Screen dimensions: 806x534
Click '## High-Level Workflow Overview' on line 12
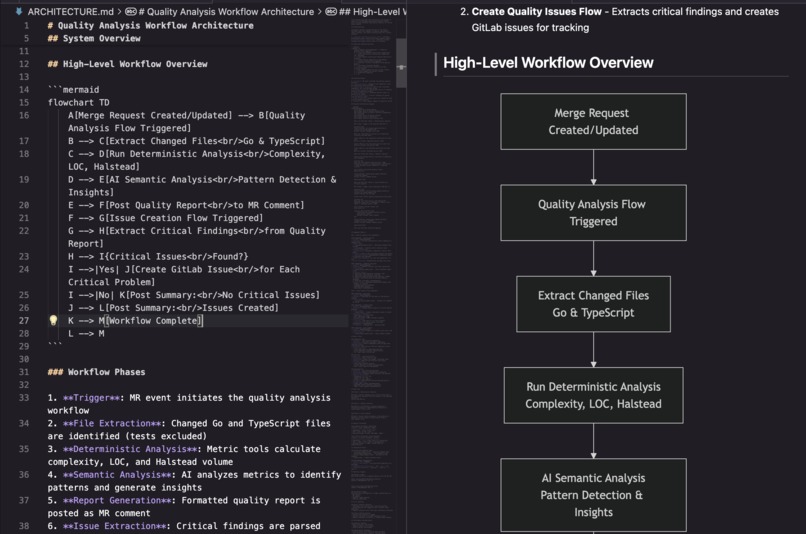point(127,64)
